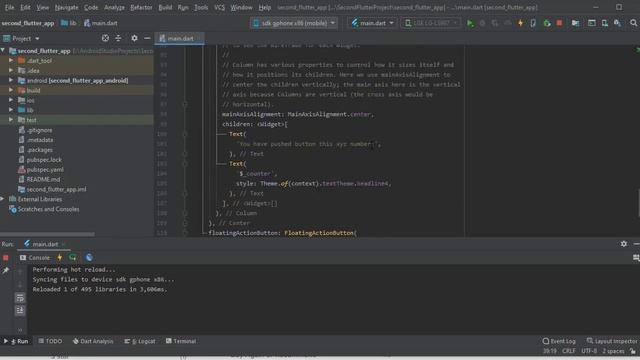Viewport: 640px width, 360px height.
Task: Open the Build menu
Action: [165, 7]
